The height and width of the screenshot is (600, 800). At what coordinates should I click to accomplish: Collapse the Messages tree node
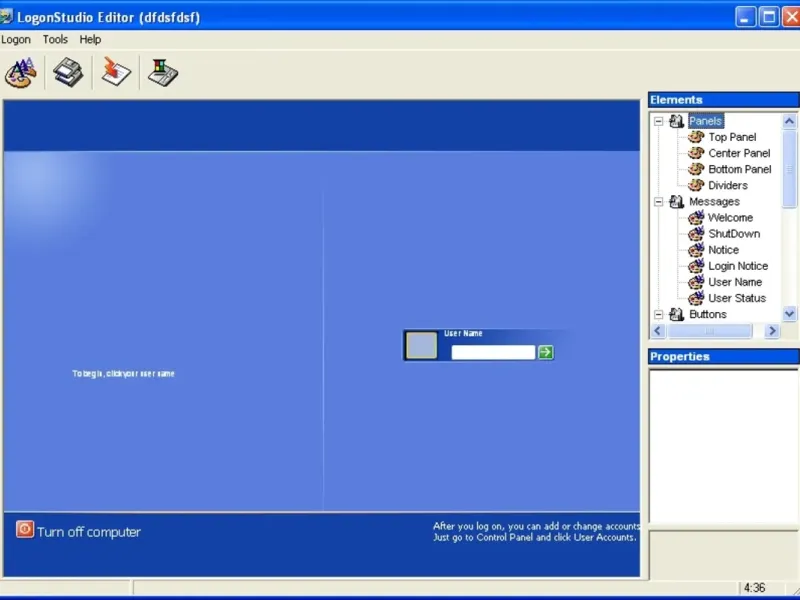[x=659, y=202]
